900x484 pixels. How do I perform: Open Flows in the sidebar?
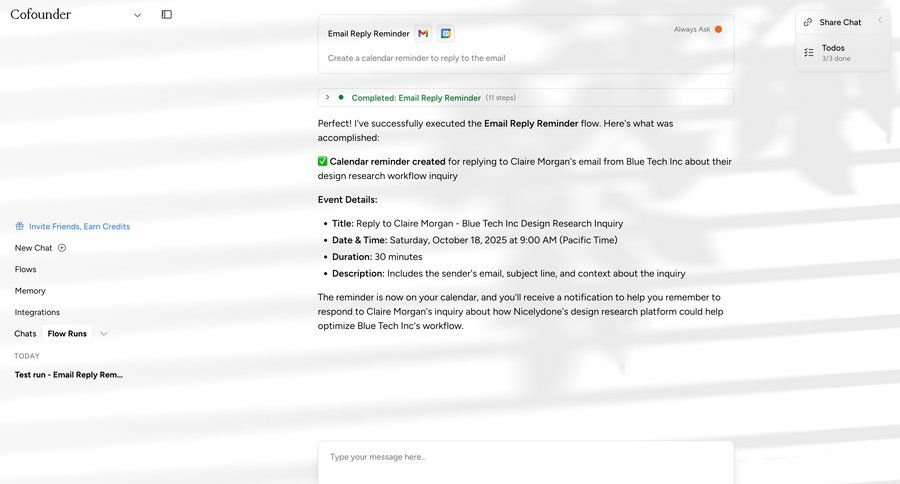[25, 269]
